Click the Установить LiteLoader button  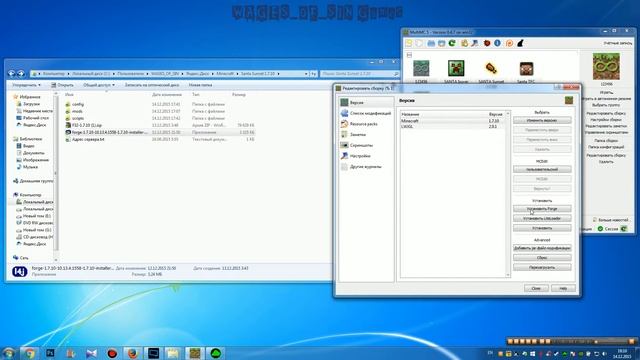[542, 219]
